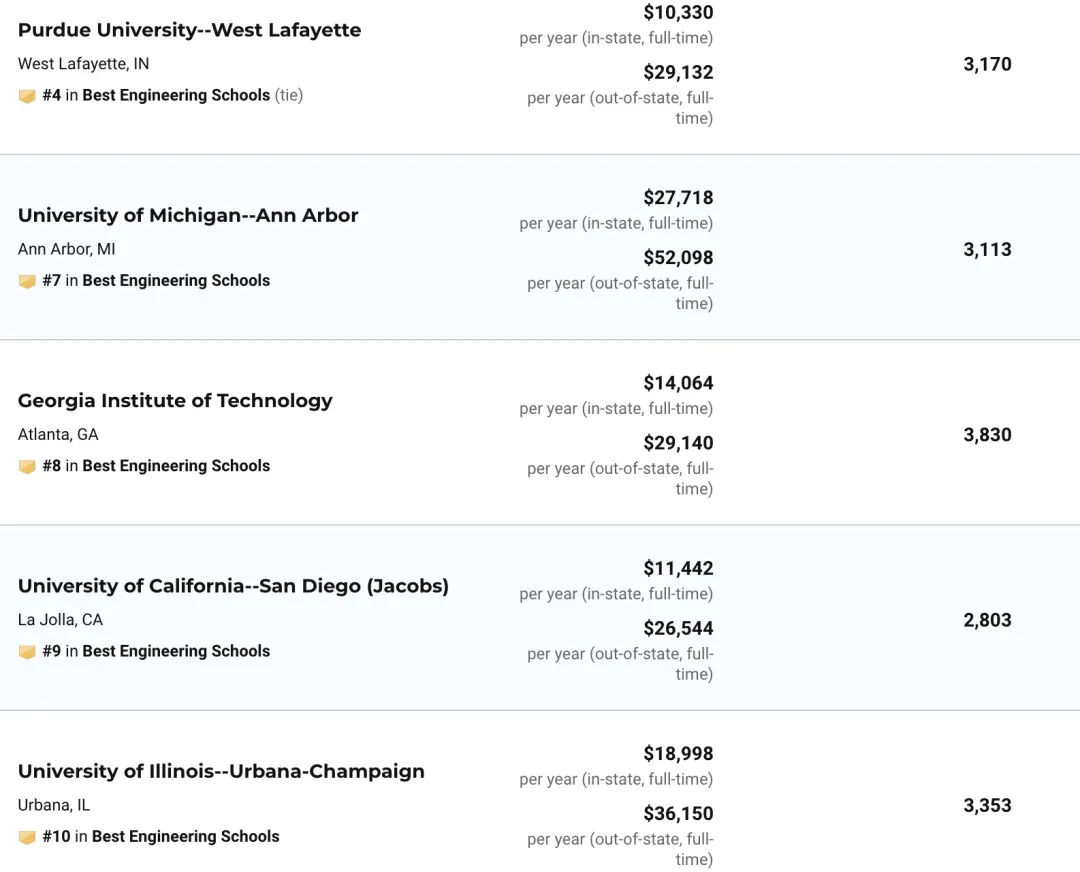Click Illinois enrollment figure 3,353
The height and width of the screenshot is (872, 1080).
click(987, 805)
